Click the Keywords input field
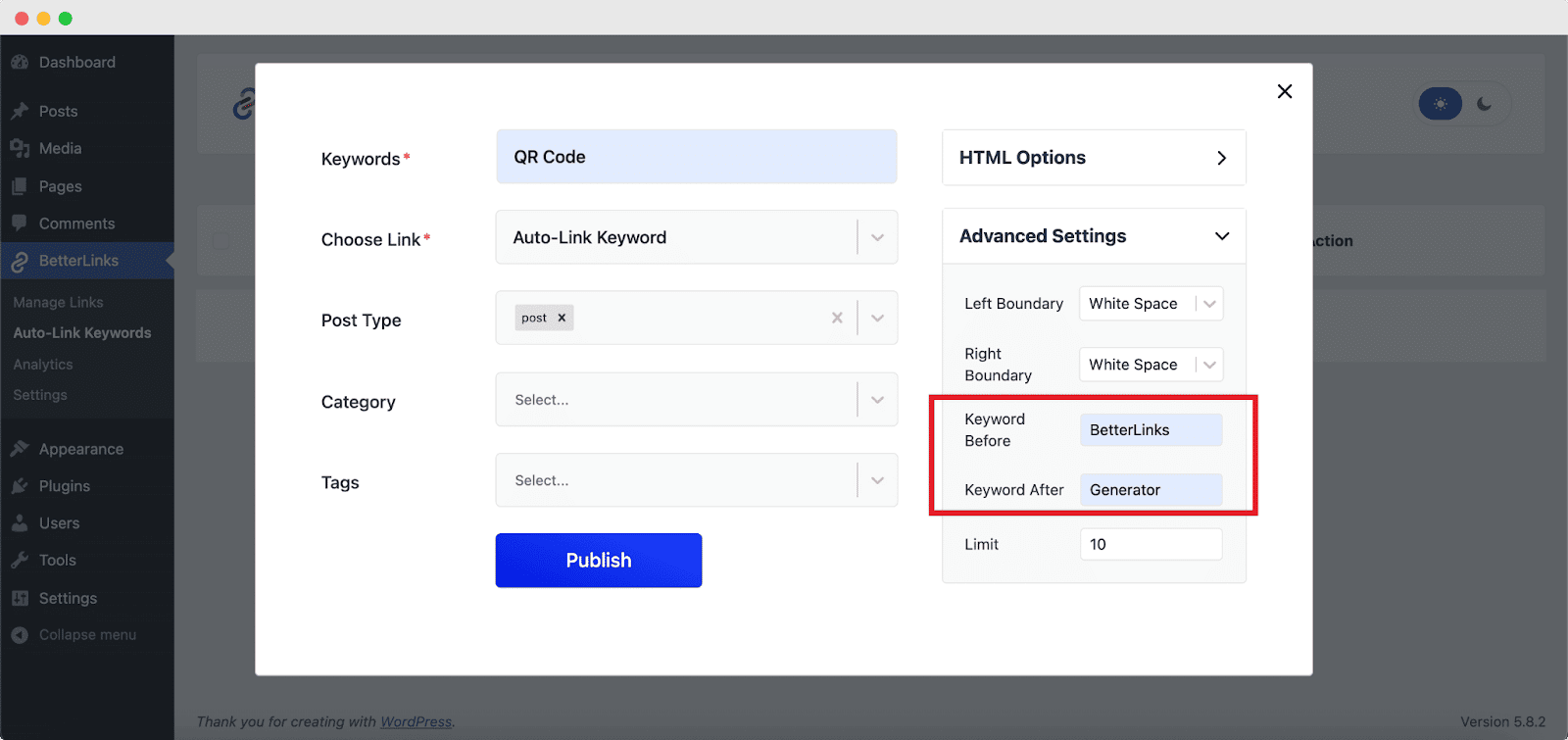1568x740 pixels. pyautogui.click(x=696, y=157)
